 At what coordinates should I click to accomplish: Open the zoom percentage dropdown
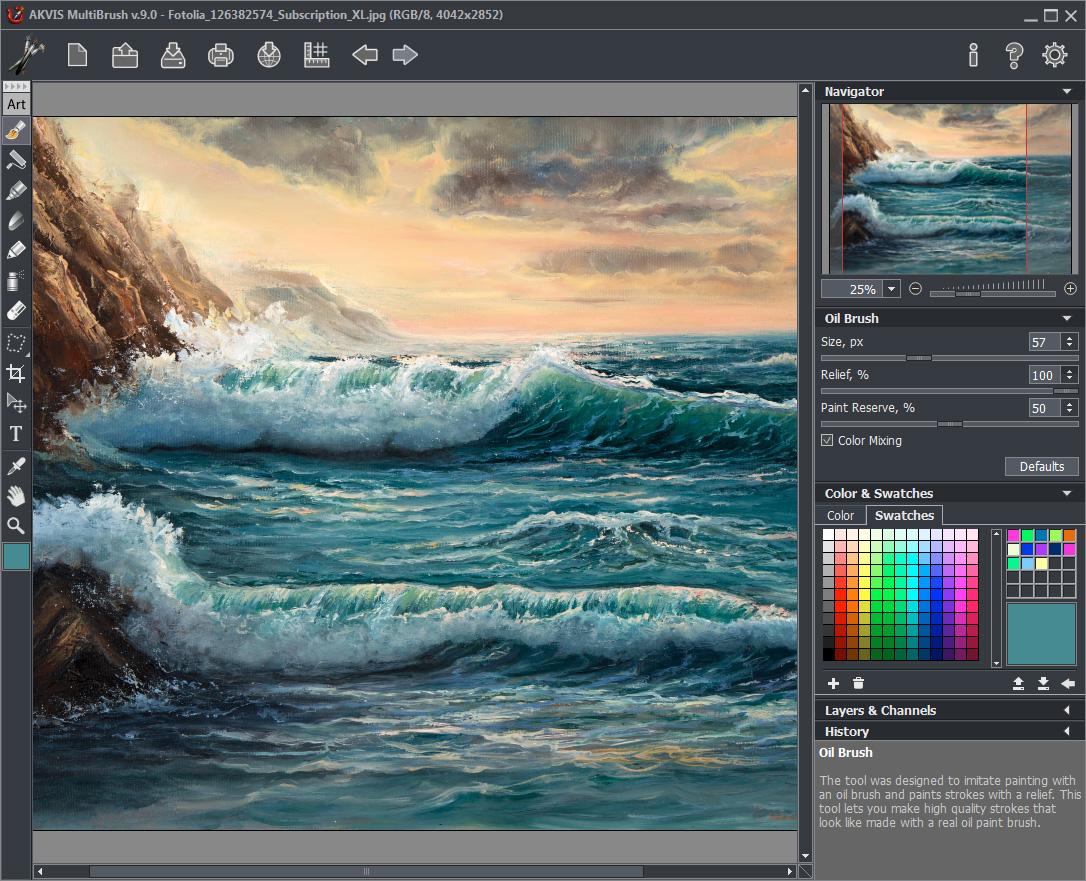(892, 289)
